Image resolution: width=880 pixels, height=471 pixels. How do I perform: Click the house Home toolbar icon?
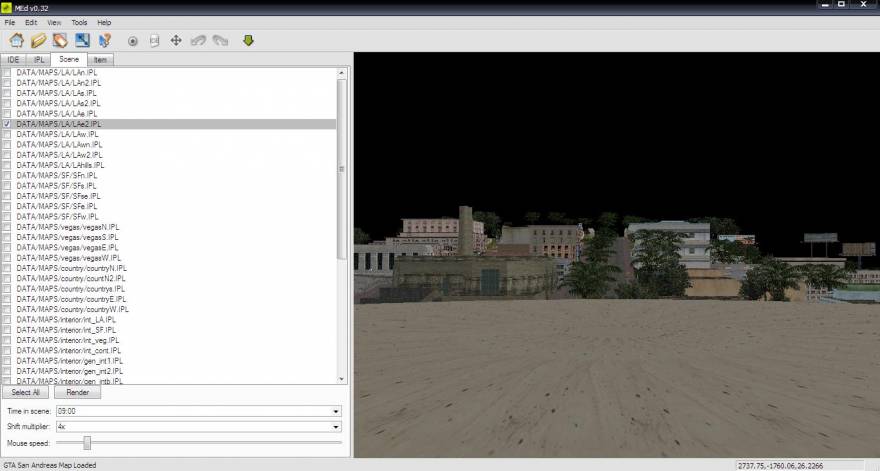click(16, 40)
